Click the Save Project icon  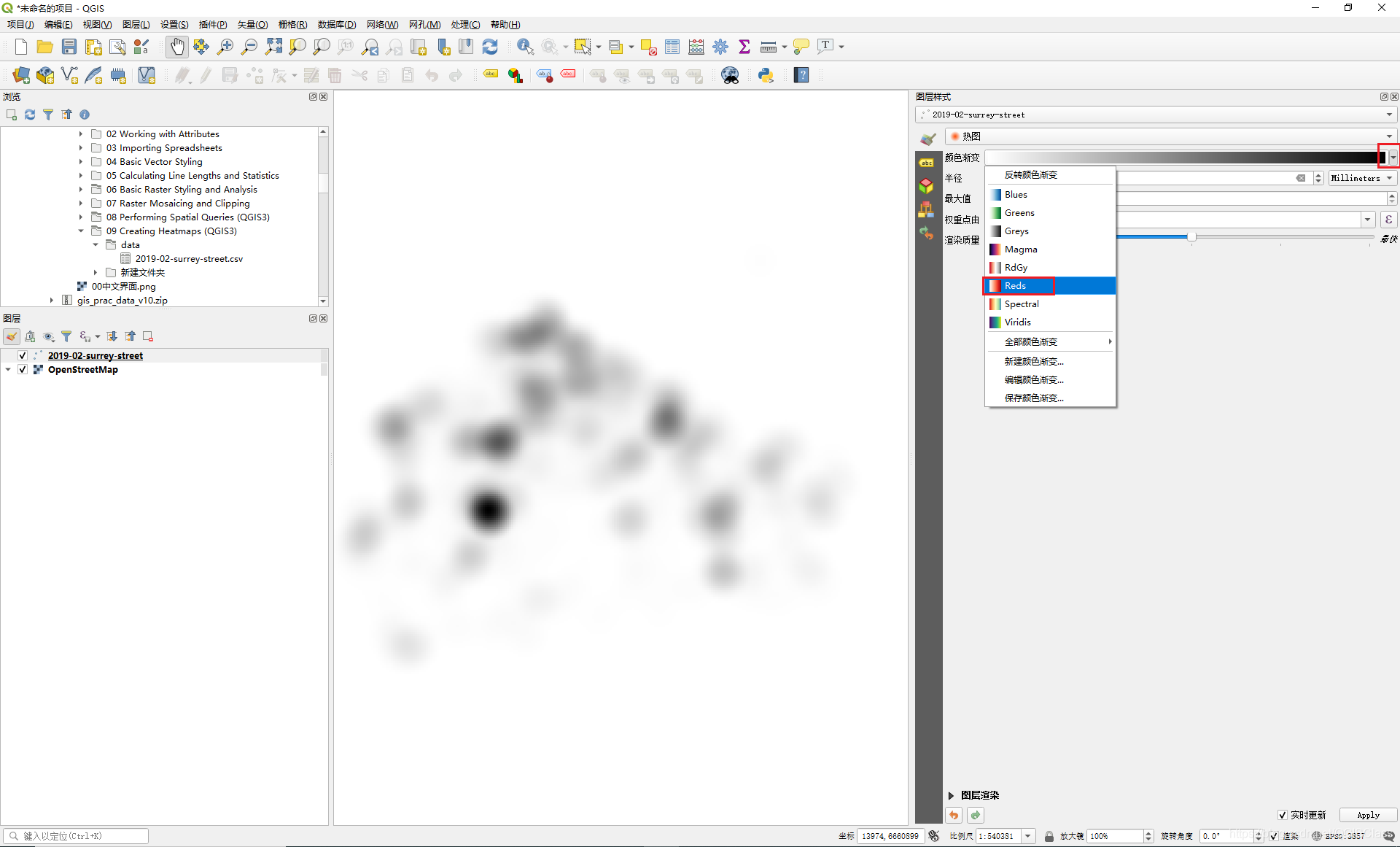69,47
